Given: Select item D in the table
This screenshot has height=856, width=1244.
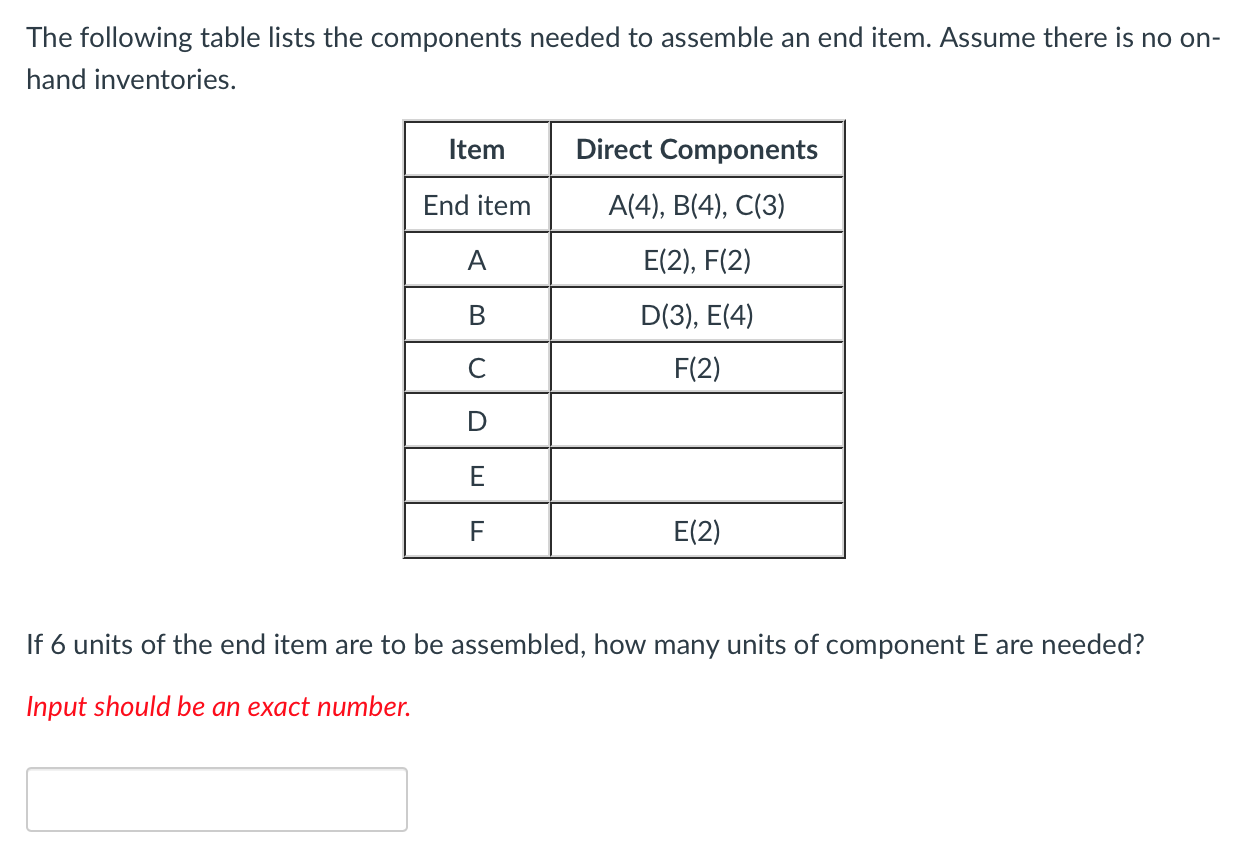Looking at the screenshot, I should tap(476, 420).
